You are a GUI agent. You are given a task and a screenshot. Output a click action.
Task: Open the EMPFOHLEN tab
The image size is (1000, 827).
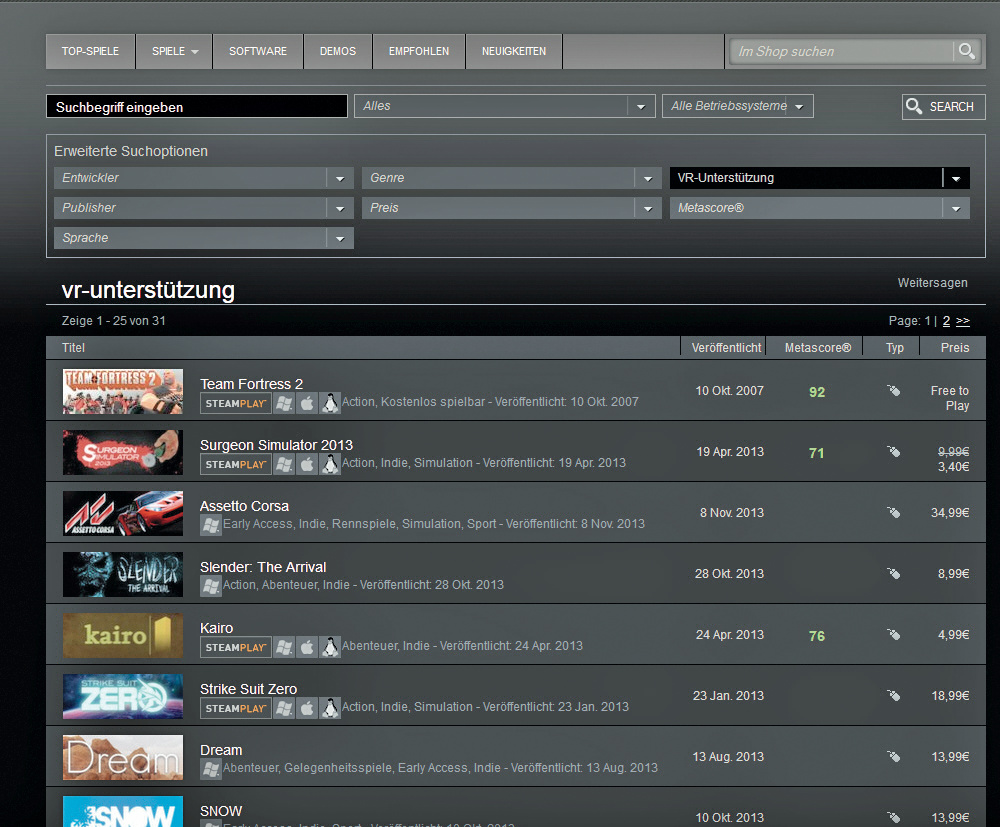pos(419,51)
